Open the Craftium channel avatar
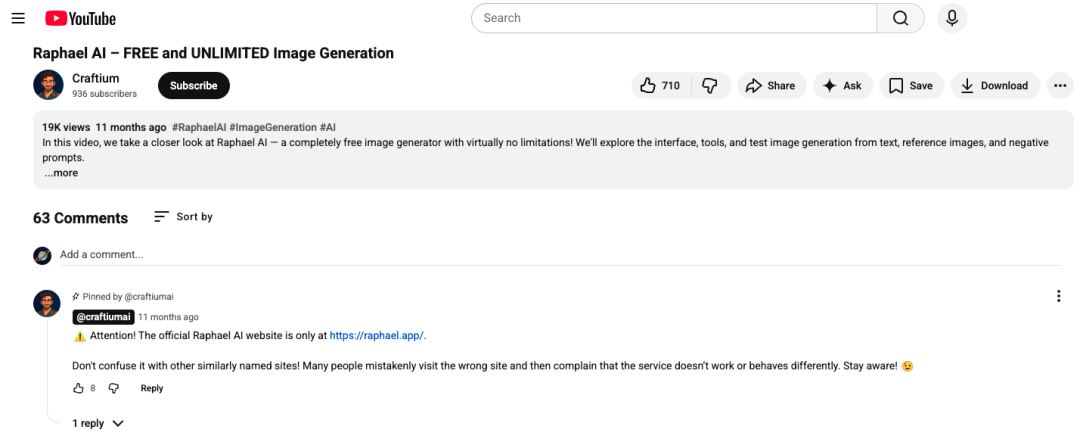 tap(48, 85)
